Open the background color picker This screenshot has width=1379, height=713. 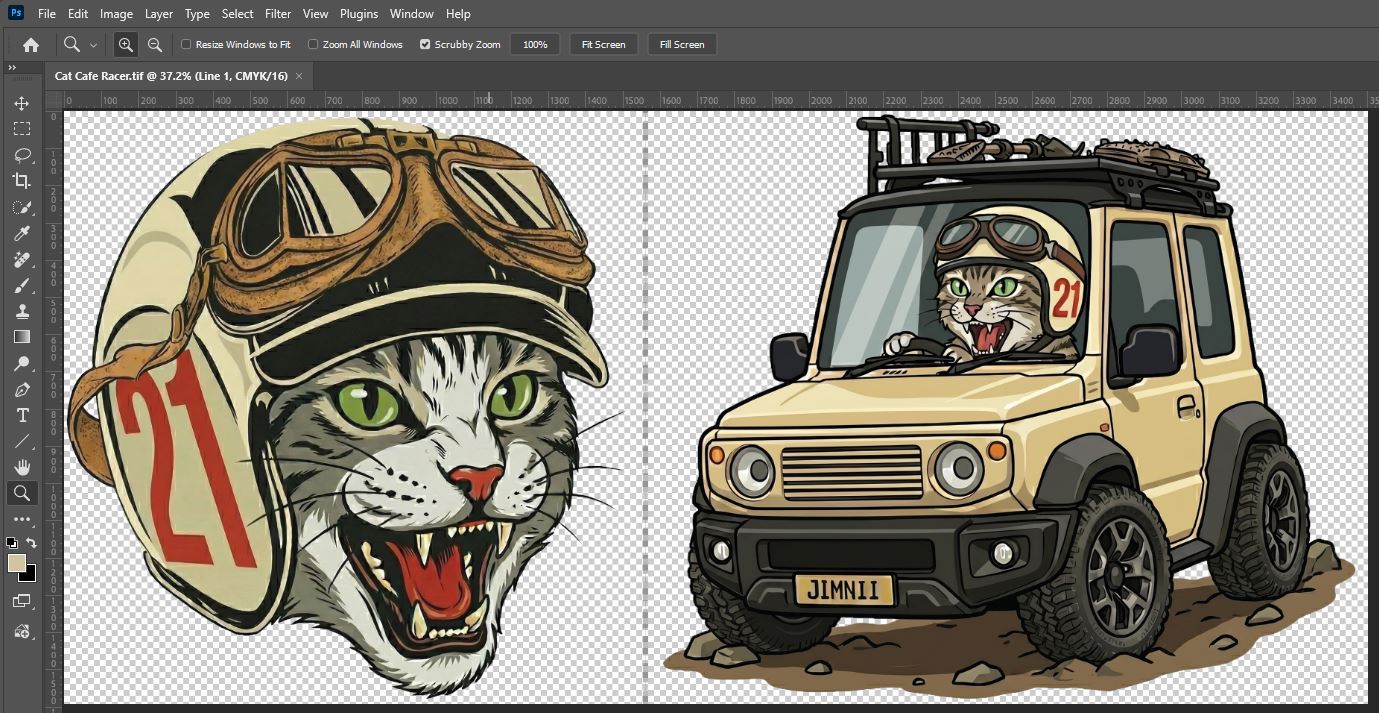(30, 575)
